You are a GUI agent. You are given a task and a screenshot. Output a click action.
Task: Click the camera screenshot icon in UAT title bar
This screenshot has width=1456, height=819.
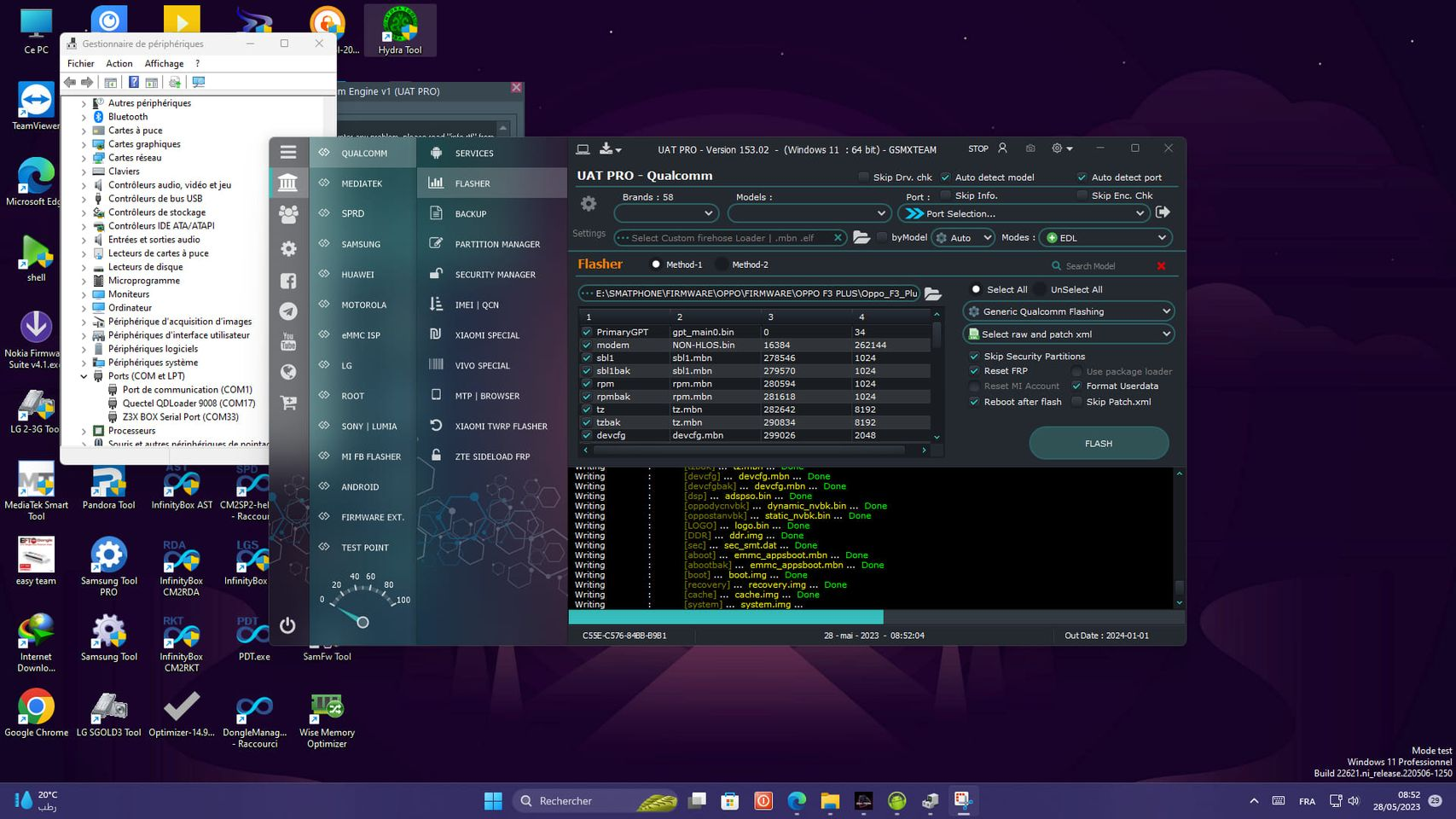point(1030,148)
